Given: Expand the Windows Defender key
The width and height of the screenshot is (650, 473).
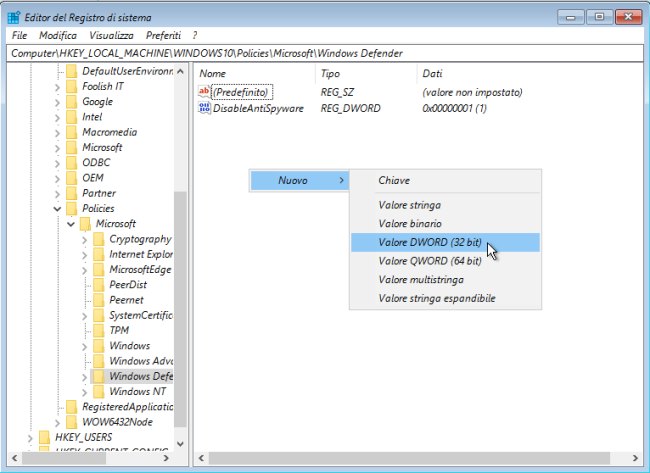Looking at the screenshot, I should tap(85, 377).
